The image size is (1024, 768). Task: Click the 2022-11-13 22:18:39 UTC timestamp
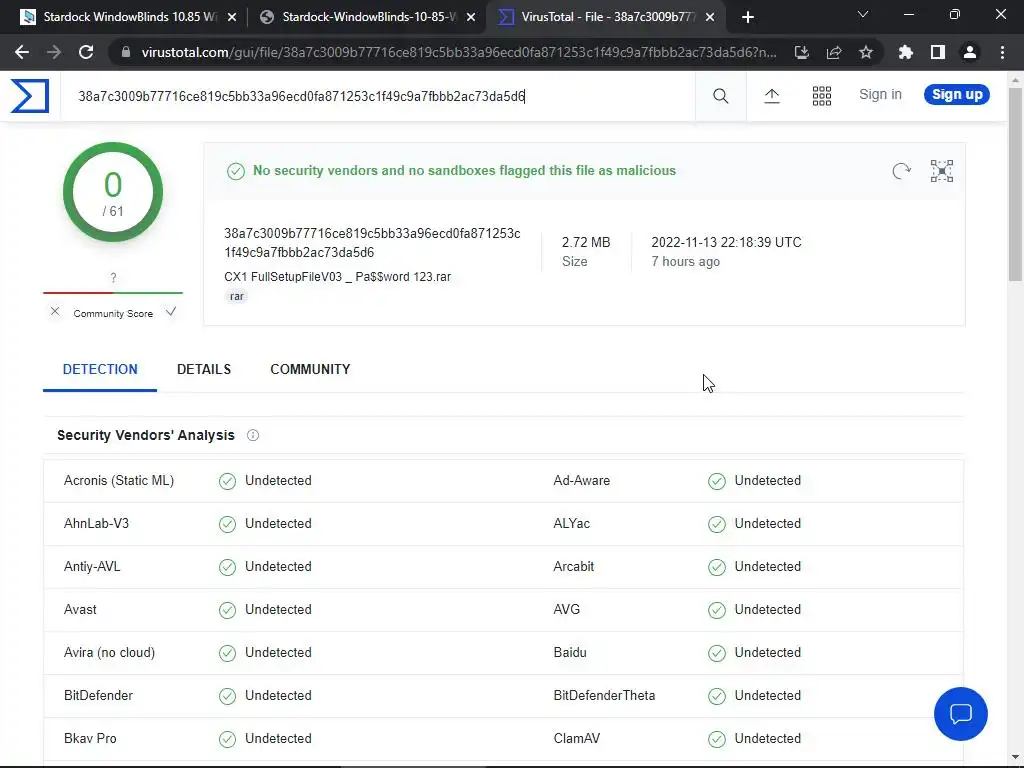(726, 242)
